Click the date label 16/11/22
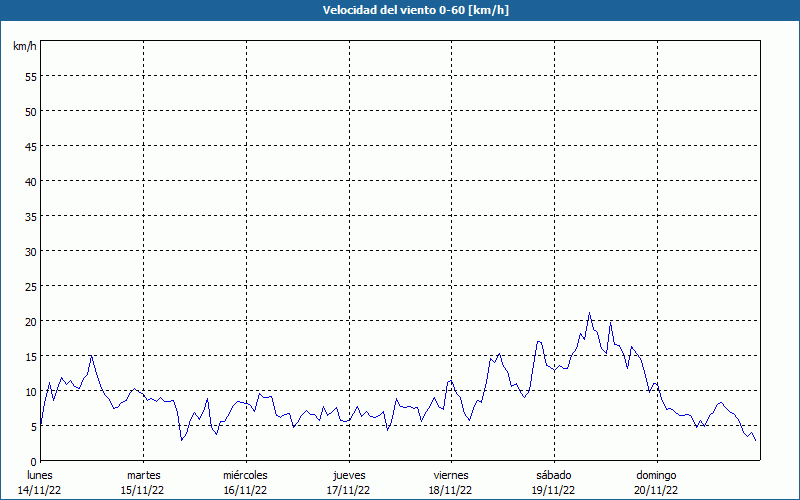 point(245,490)
